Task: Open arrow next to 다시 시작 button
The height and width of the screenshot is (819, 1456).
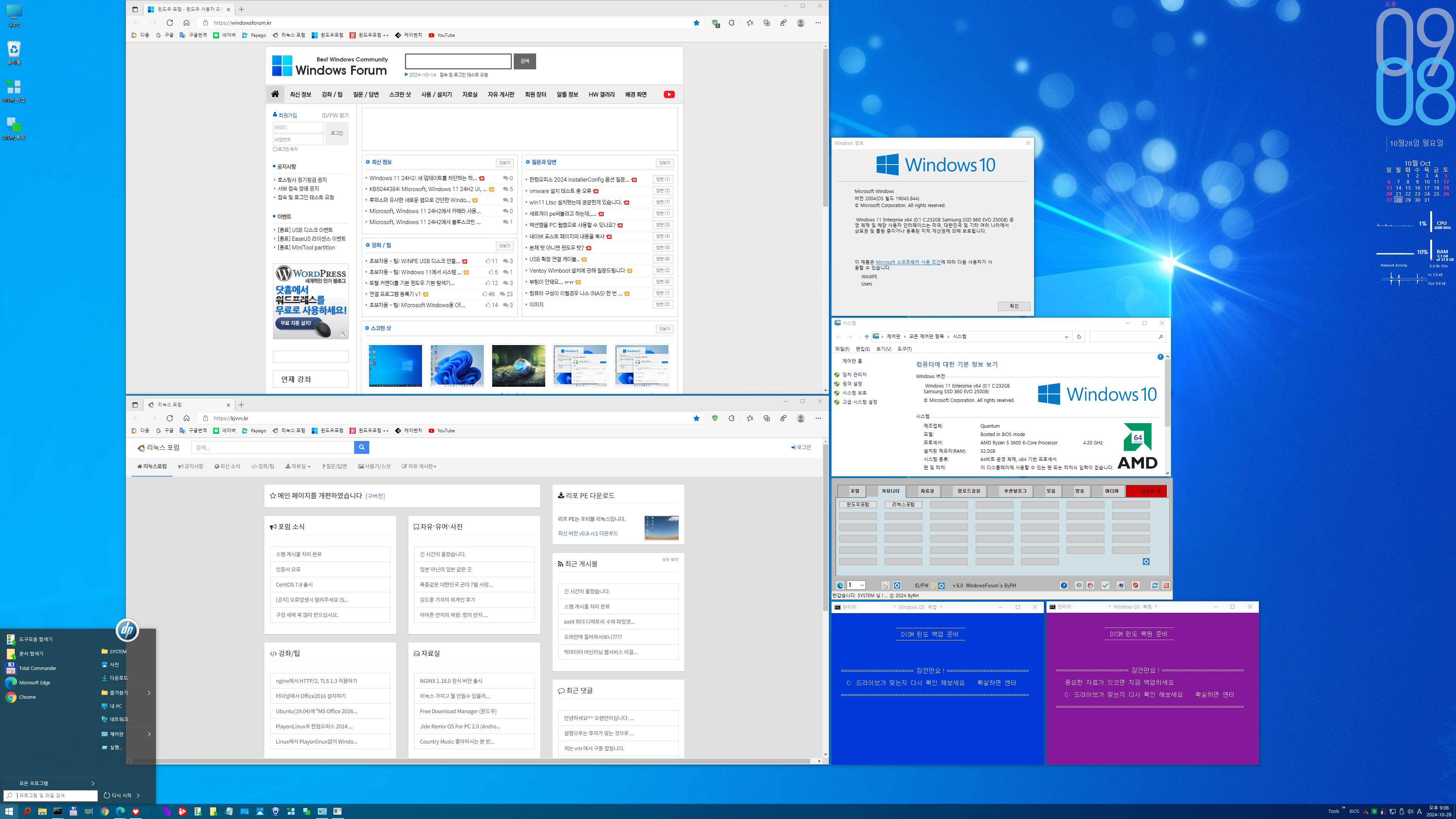Action: [138, 795]
